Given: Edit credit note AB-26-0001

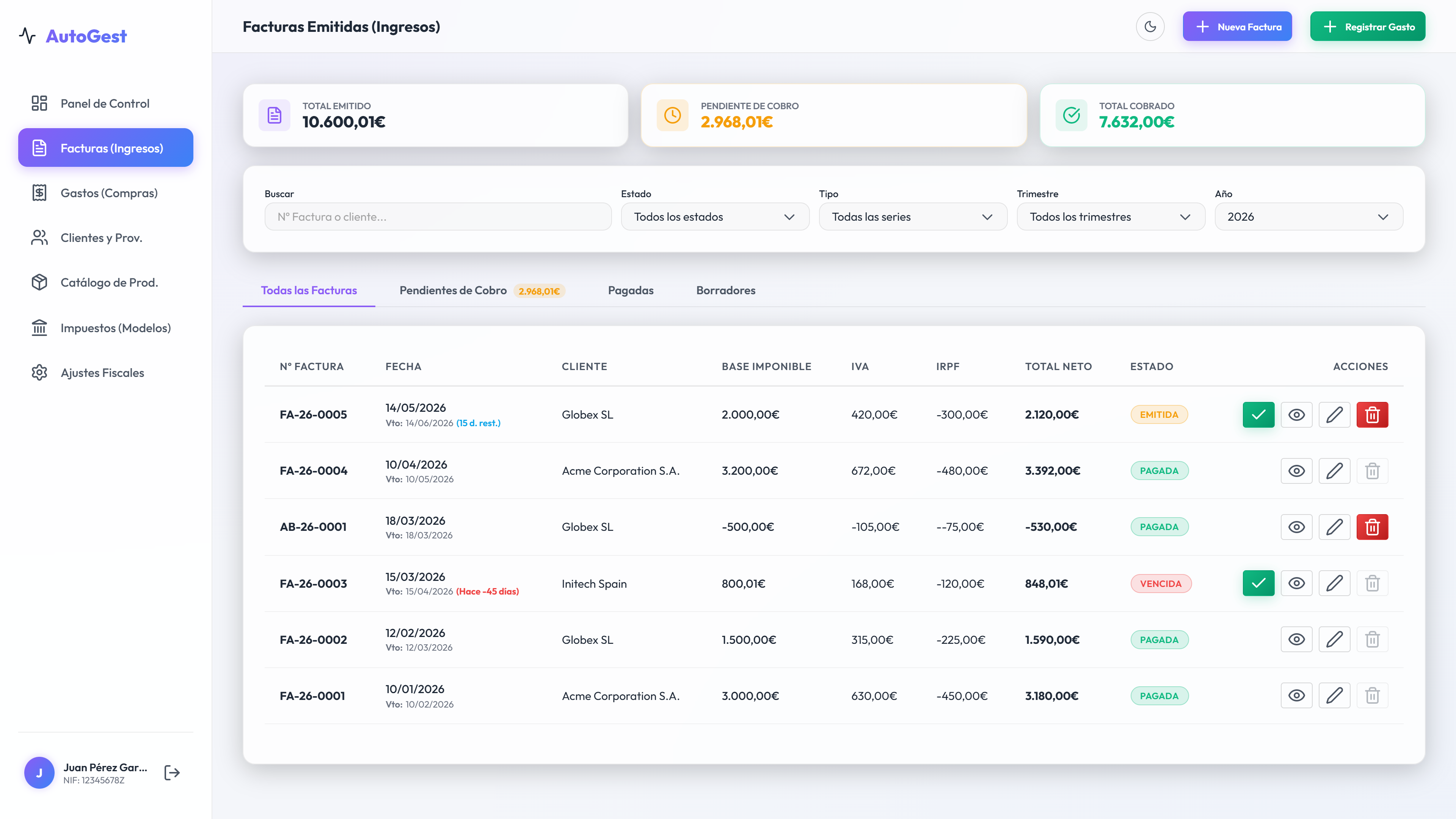Looking at the screenshot, I should (1334, 527).
